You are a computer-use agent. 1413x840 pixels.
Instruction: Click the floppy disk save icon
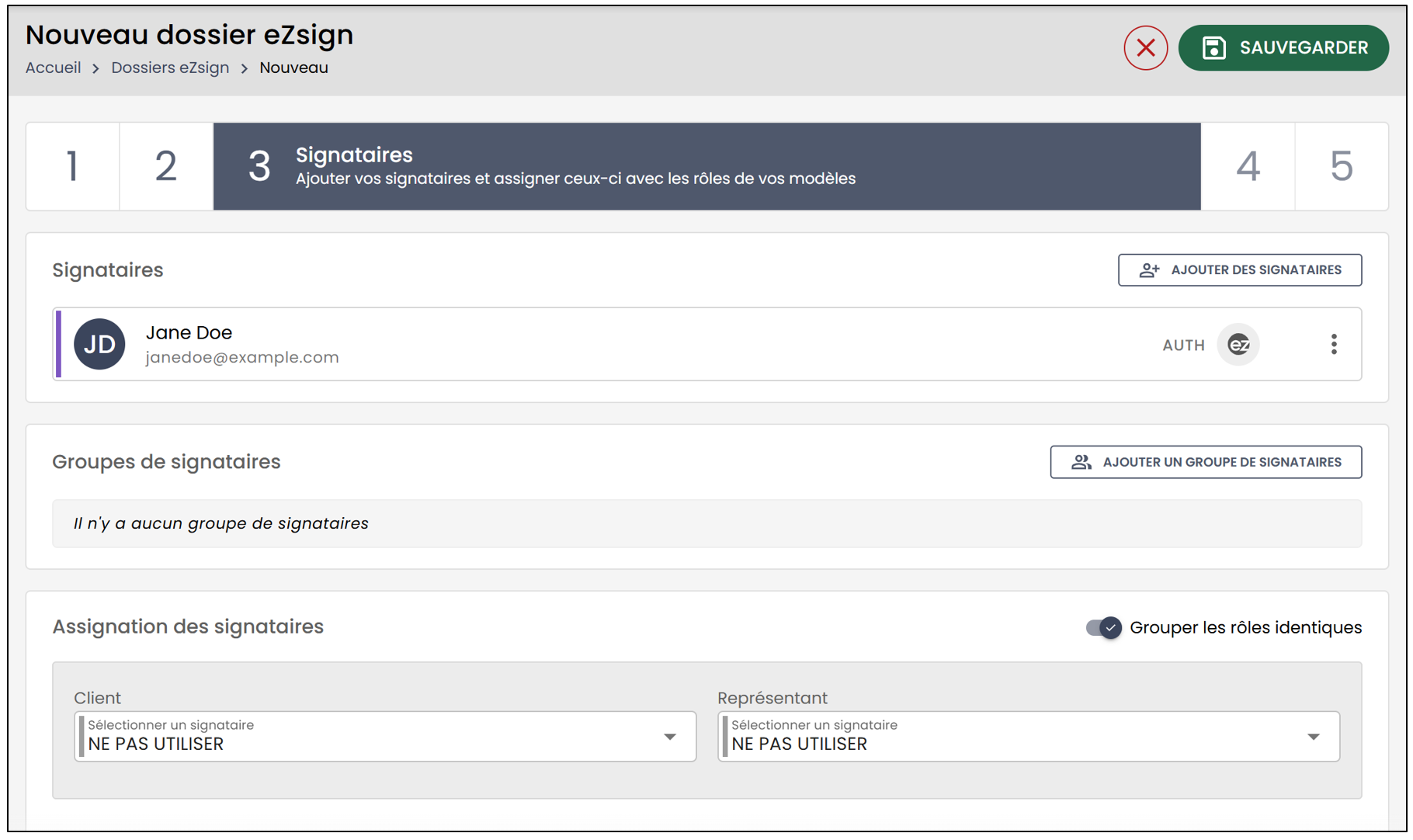[x=1213, y=48]
